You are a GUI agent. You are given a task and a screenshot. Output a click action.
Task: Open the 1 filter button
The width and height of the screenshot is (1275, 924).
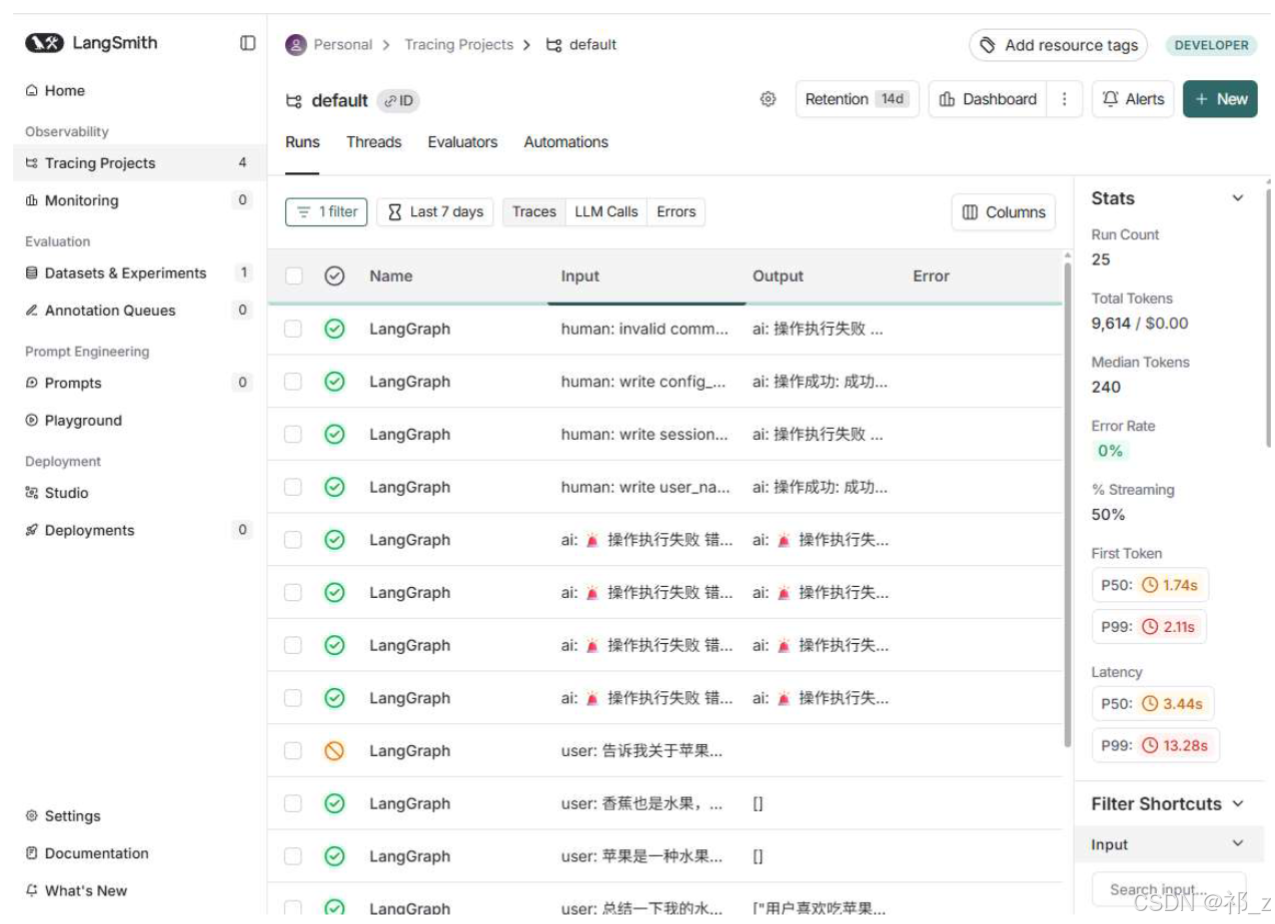point(327,212)
